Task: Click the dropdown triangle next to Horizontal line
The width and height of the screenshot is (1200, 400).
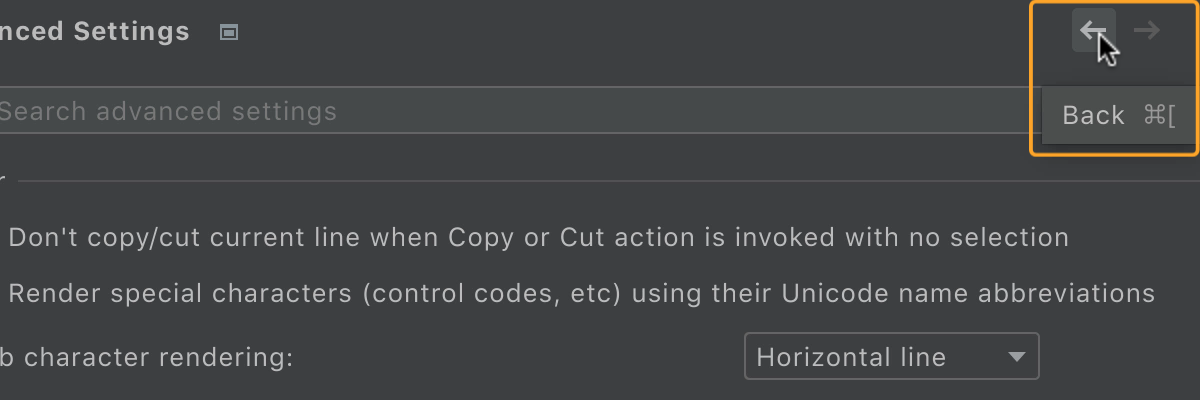Action: [x=1017, y=356]
